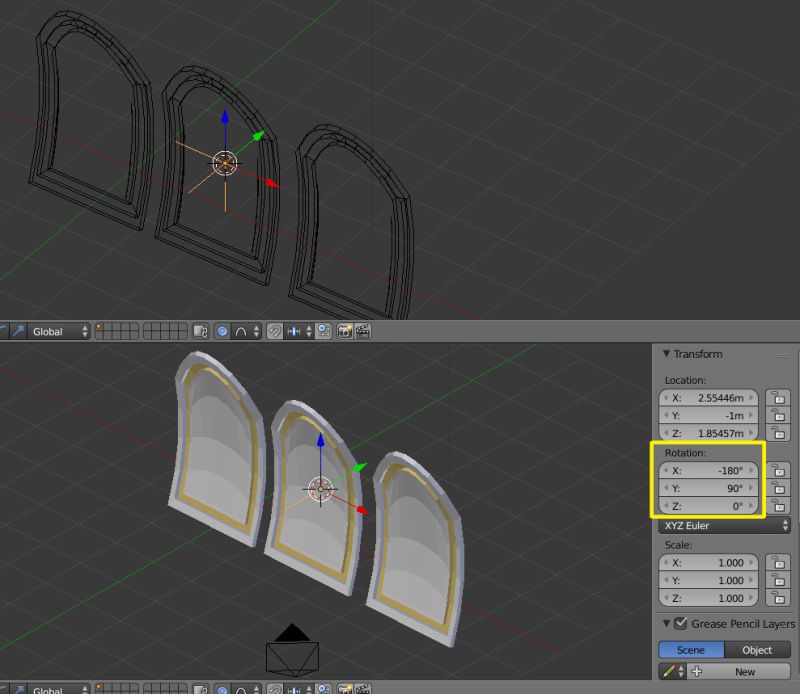800x694 pixels.
Task: Click the green Y axis arrow in solid viewport
Action: (361, 466)
